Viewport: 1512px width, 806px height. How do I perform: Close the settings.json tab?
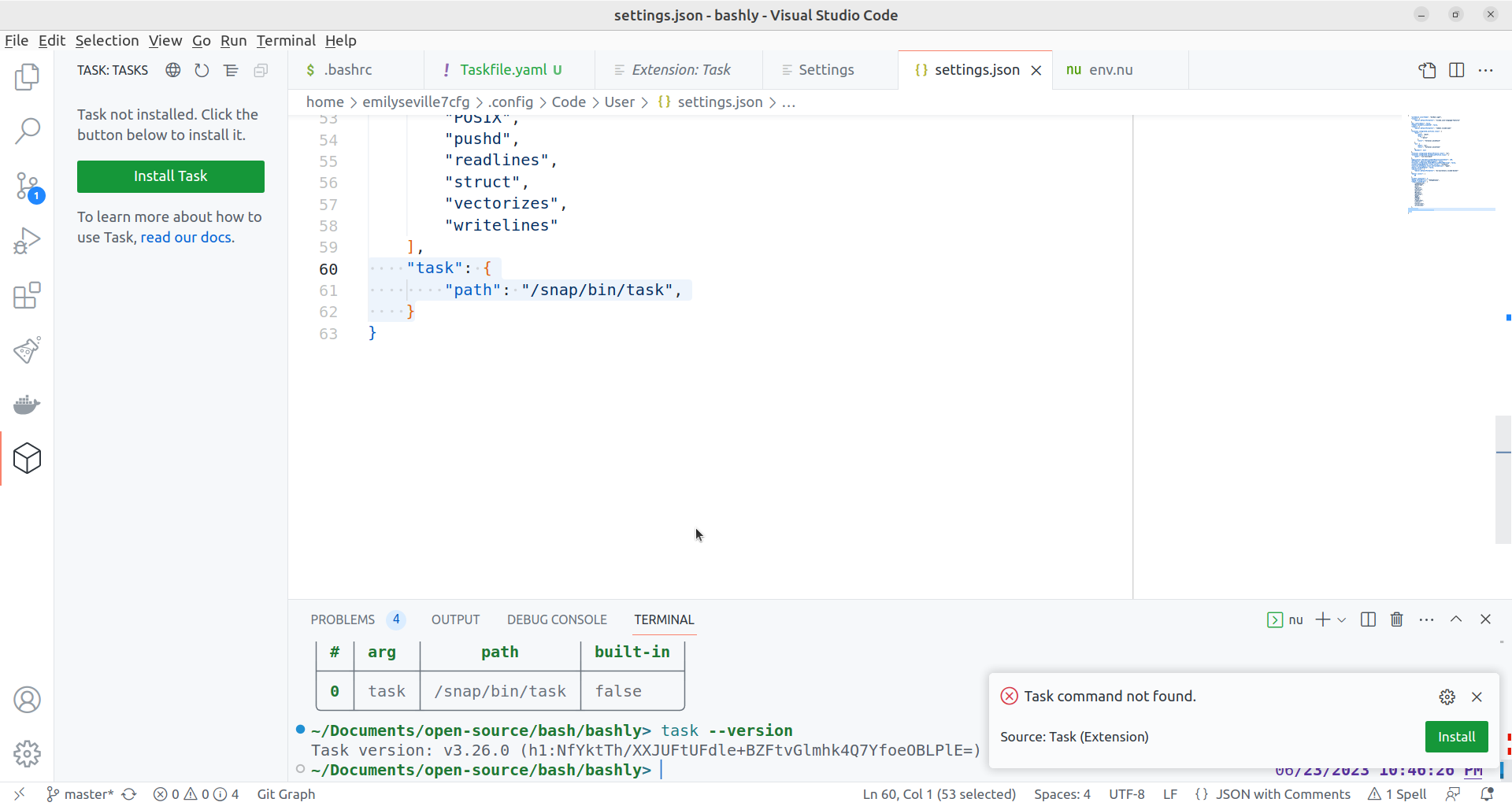pos(1036,70)
